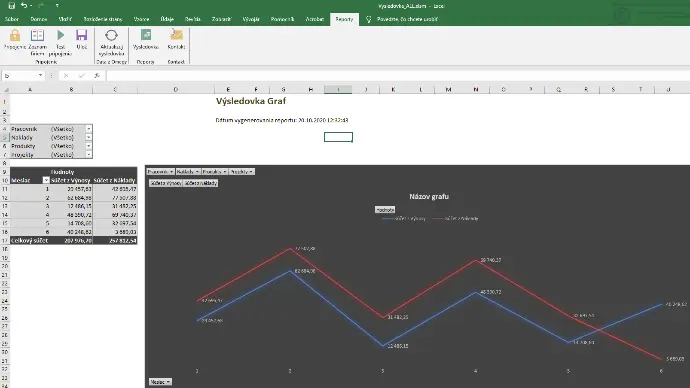Image resolution: width=690 pixels, height=388 pixels.
Task: Click the purple floppy Uloz icon
Action: click(81, 35)
